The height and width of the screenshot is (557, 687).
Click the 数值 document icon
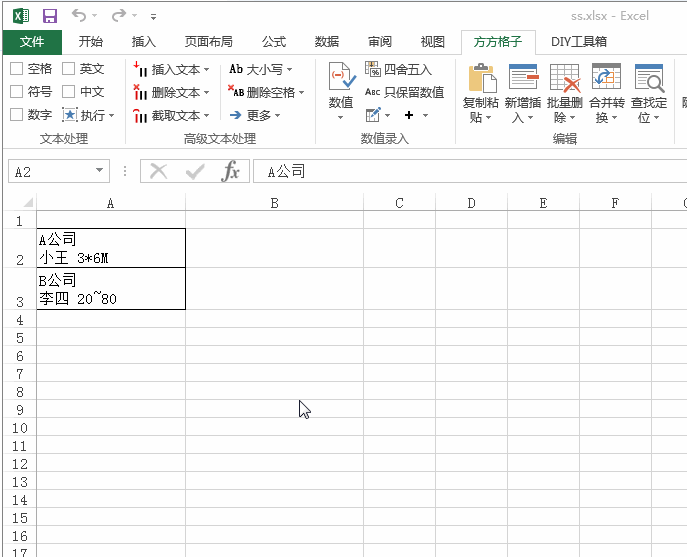tap(342, 77)
